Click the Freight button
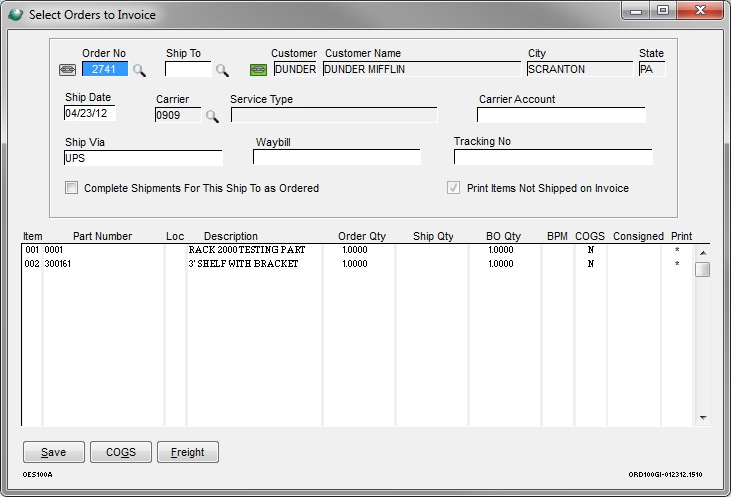731x497 pixels. point(187,452)
